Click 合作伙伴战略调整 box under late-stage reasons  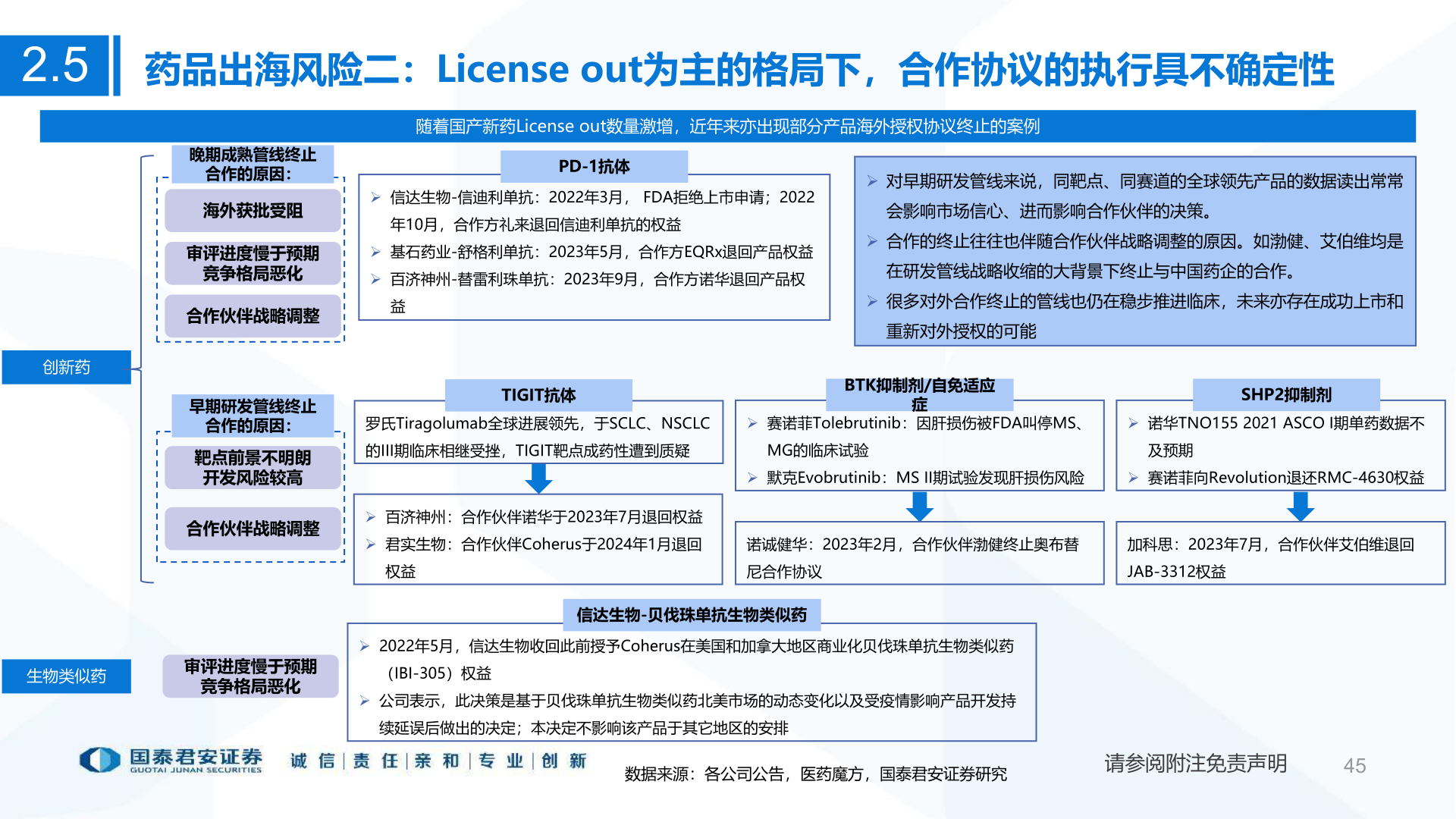click(253, 315)
